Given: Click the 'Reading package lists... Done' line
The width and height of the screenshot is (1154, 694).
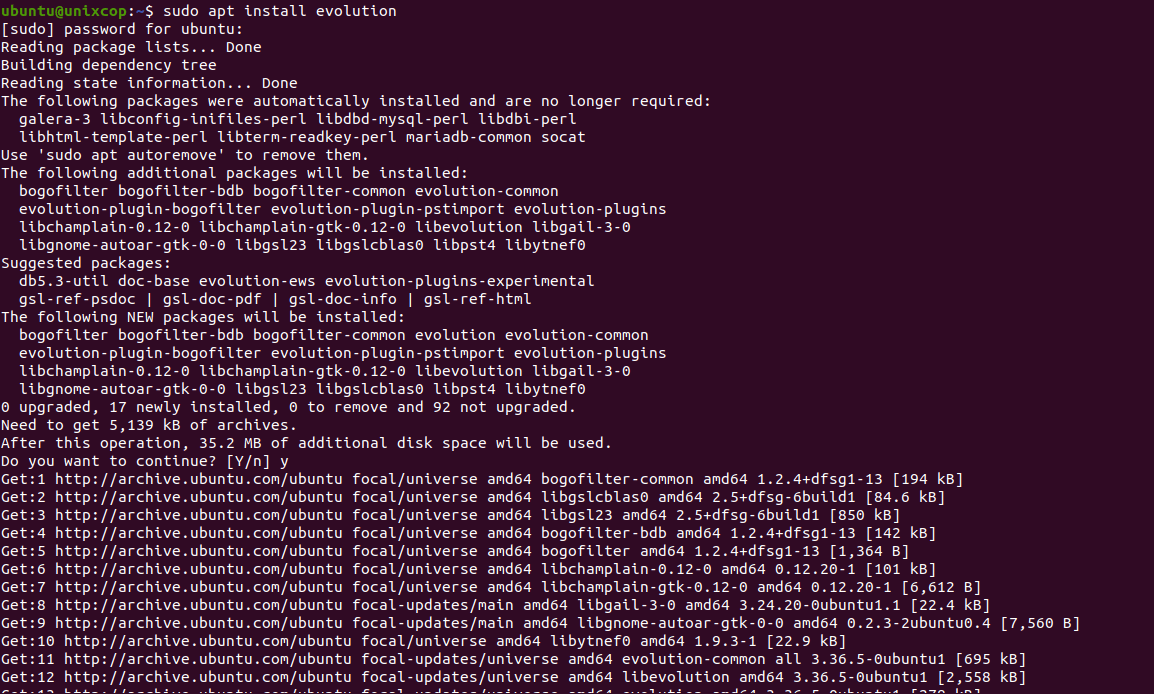Looking at the screenshot, I should pyautogui.click(x=131, y=47).
